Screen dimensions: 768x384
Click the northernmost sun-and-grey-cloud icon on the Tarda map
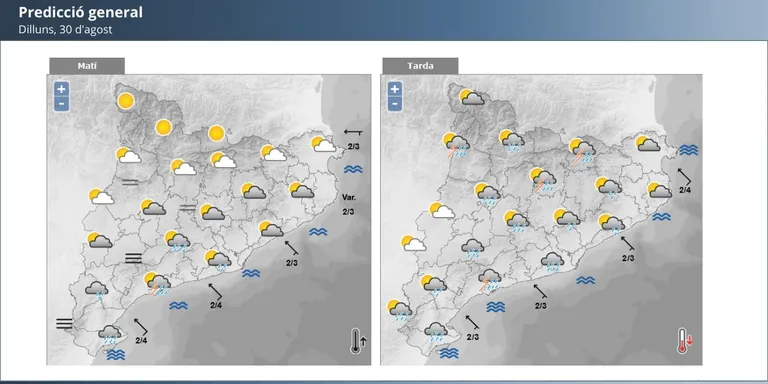pos(472,97)
